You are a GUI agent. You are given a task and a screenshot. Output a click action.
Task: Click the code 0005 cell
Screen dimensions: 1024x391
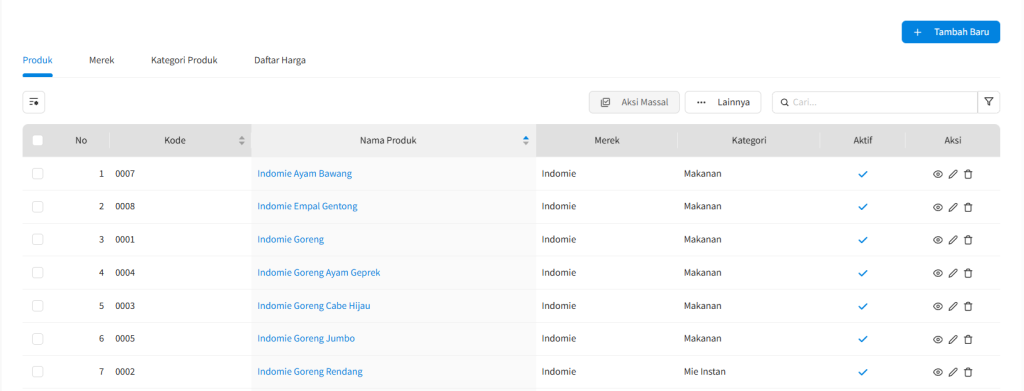tap(125, 339)
